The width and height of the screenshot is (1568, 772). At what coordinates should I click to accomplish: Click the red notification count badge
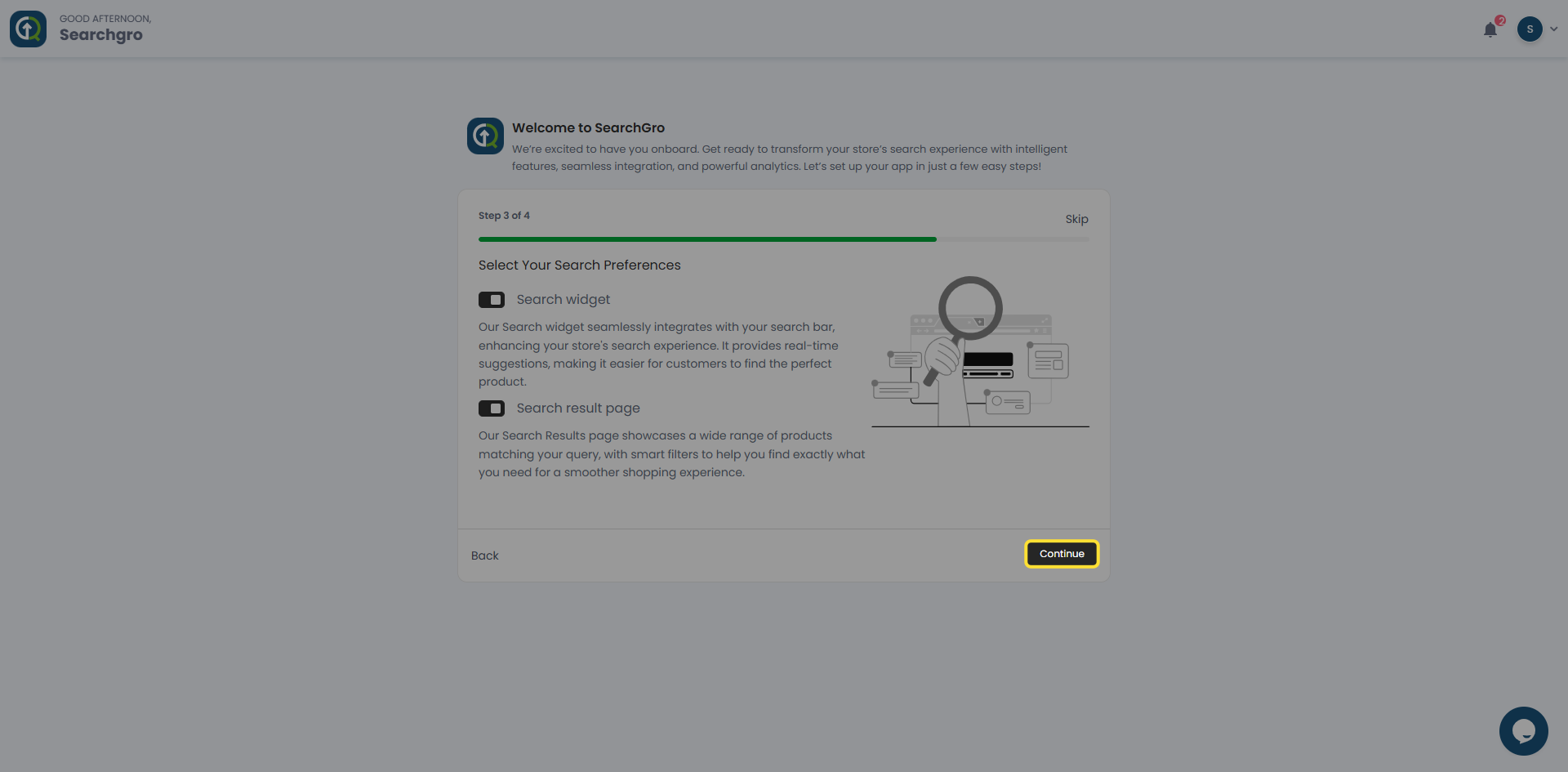pyautogui.click(x=1500, y=20)
